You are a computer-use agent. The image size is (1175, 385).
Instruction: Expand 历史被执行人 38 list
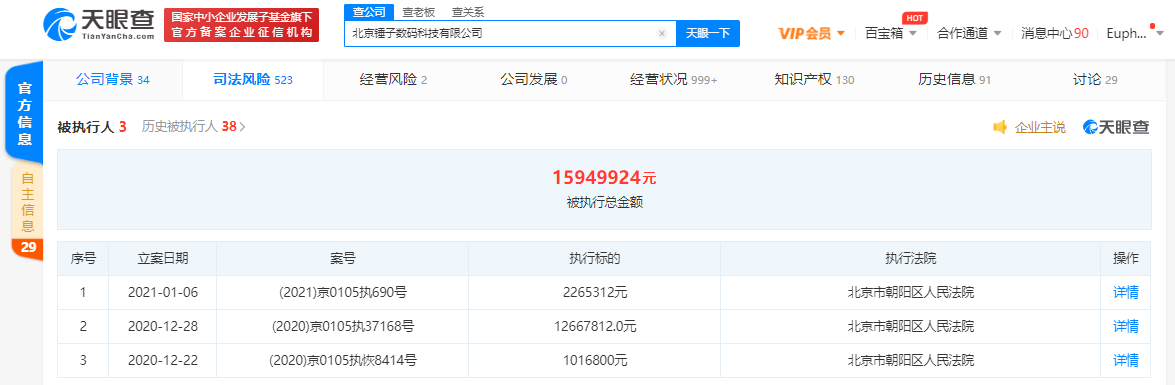(193, 127)
